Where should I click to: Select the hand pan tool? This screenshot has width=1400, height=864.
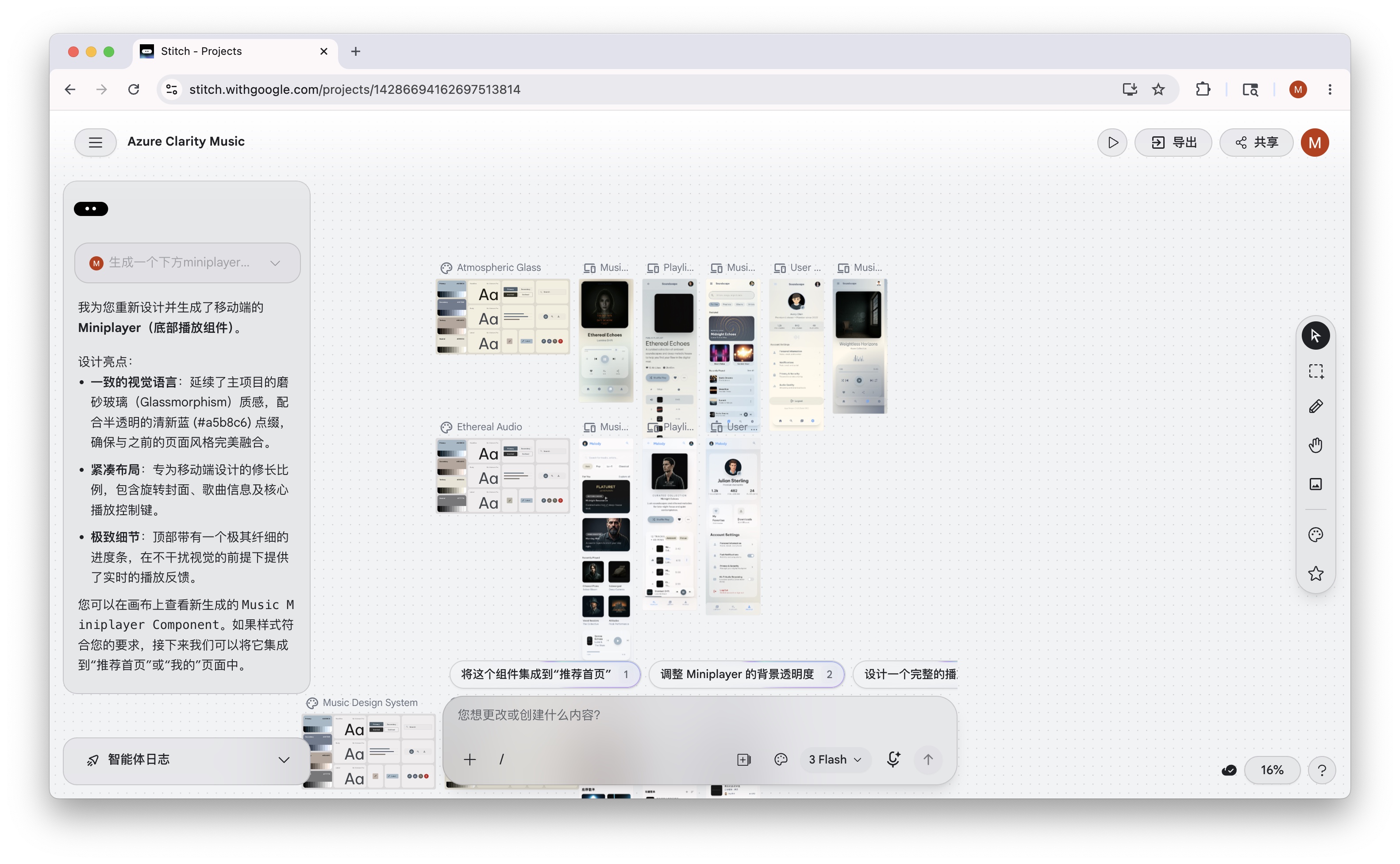coord(1315,445)
